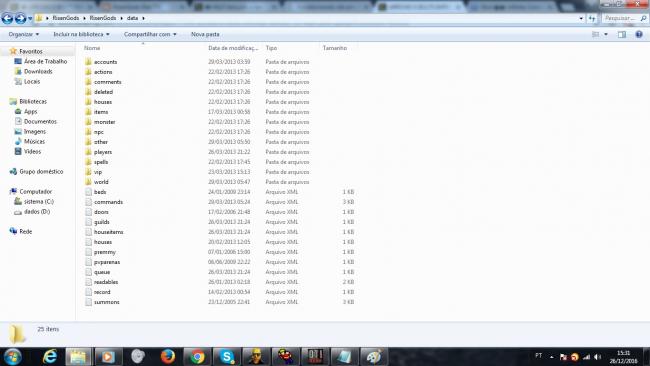
Task: Open the view options dropdown arrow
Action: click(x=606, y=34)
